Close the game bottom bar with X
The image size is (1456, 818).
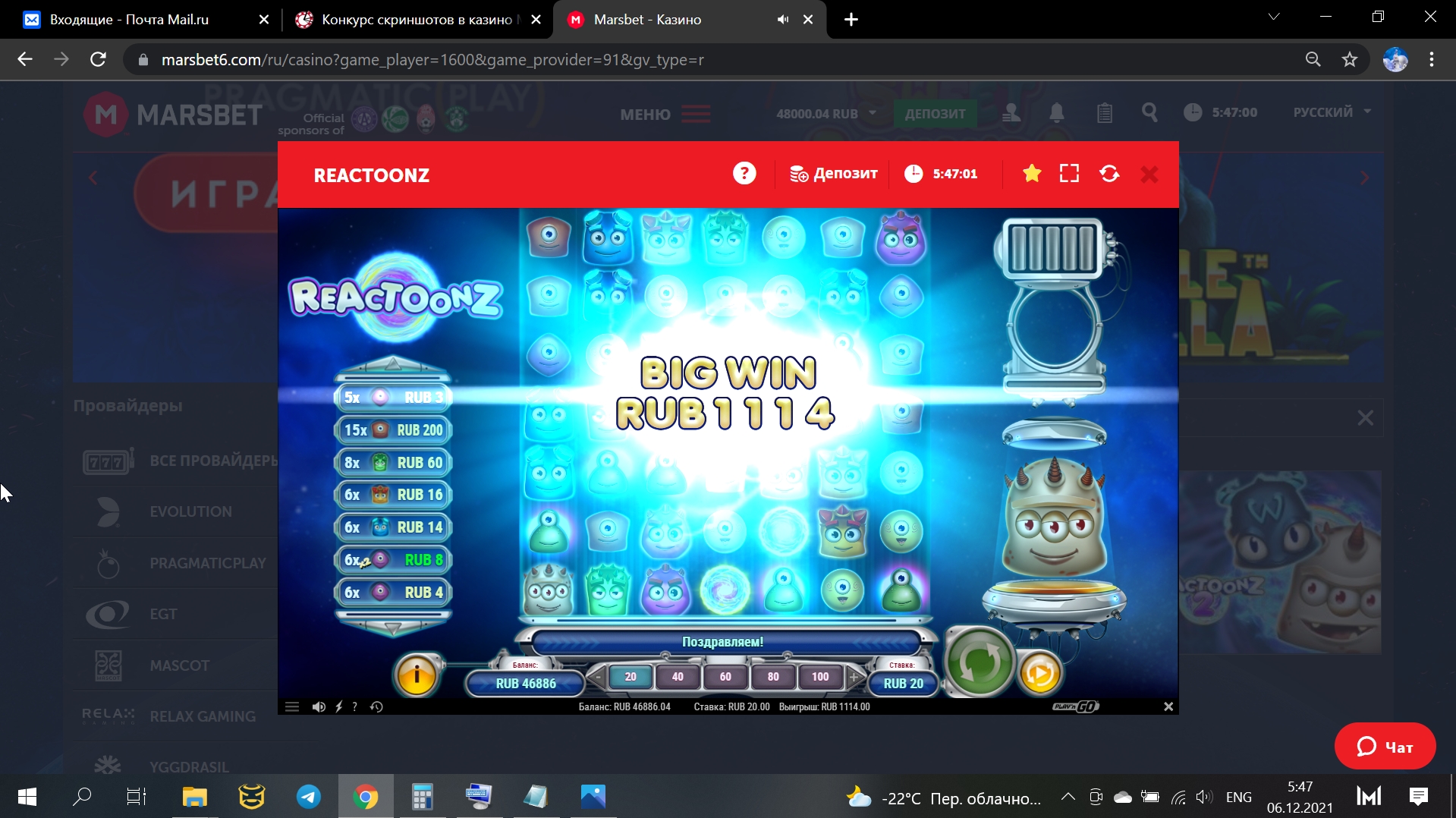(x=1168, y=706)
